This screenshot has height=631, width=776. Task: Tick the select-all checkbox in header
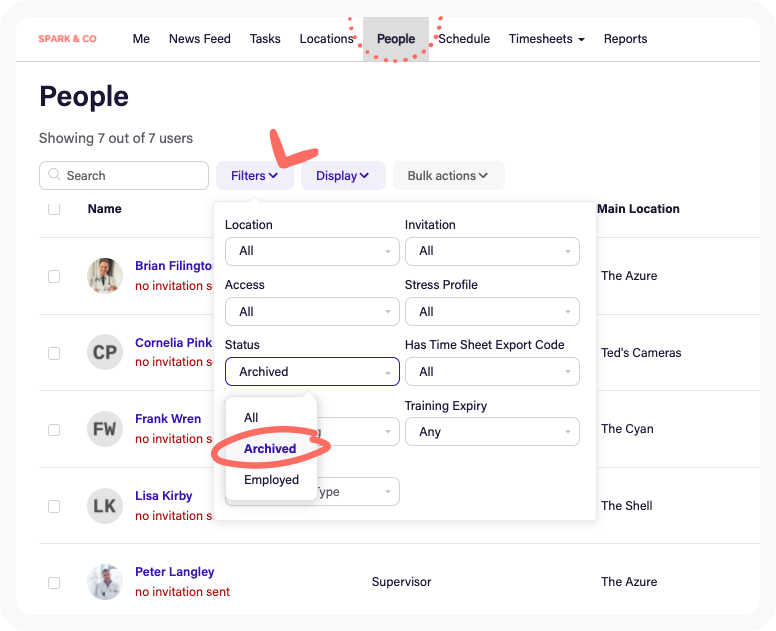[x=54, y=209]
